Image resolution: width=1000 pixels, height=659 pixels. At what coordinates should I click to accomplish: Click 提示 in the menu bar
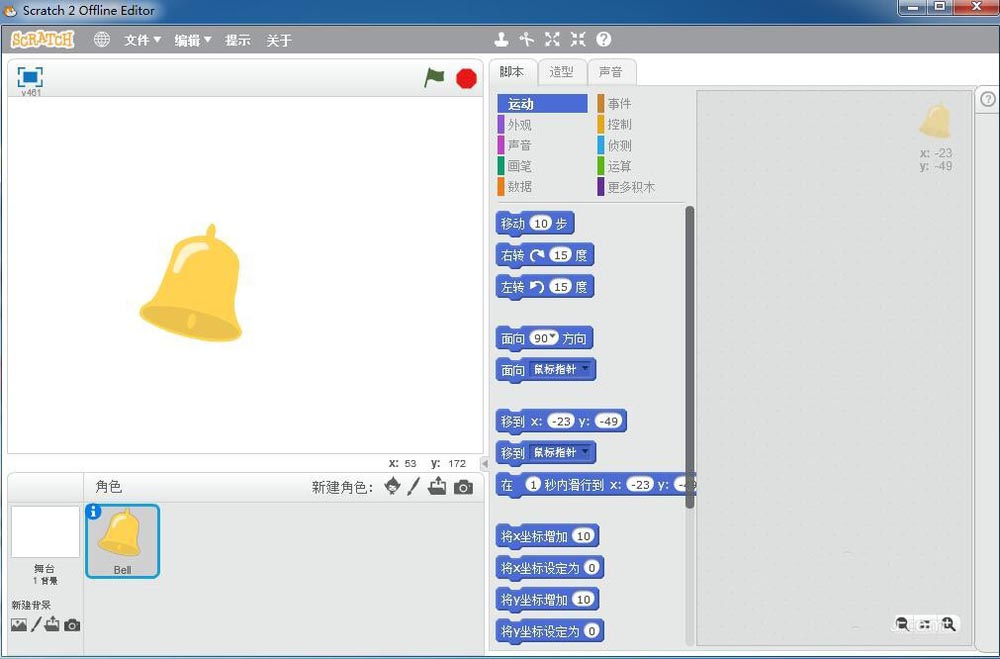pyautogui.click(x=238, y=39)
